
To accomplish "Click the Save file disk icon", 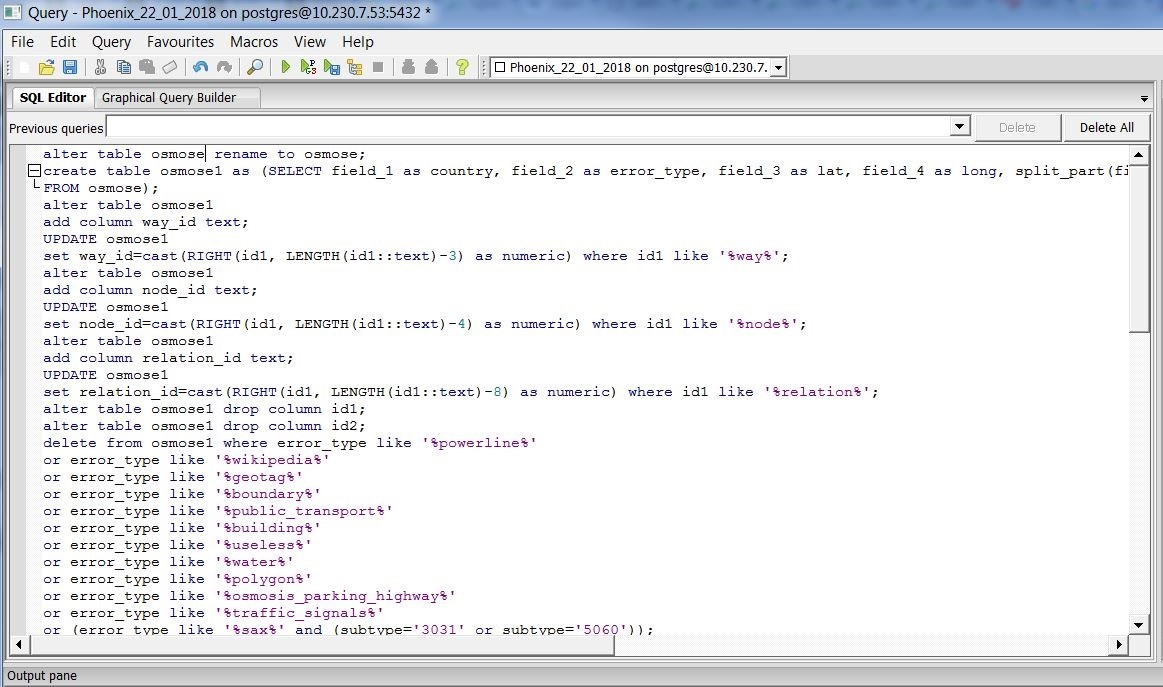I will click(x=70, y=67).
